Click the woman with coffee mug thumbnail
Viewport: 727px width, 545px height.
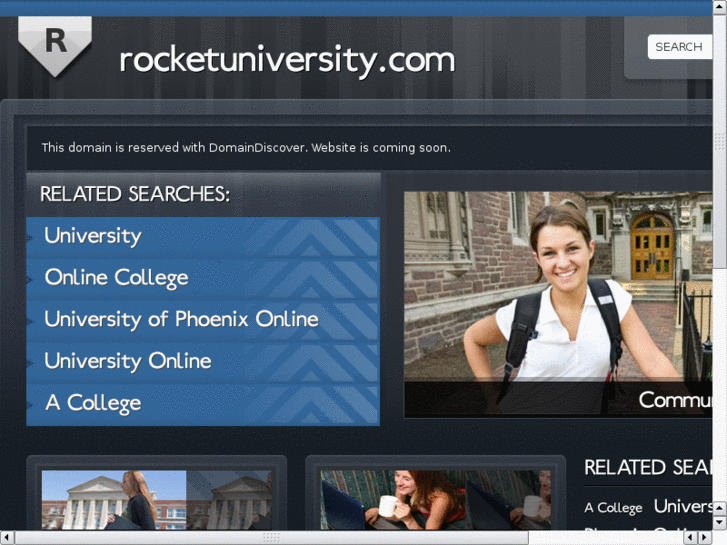point(435,500)
